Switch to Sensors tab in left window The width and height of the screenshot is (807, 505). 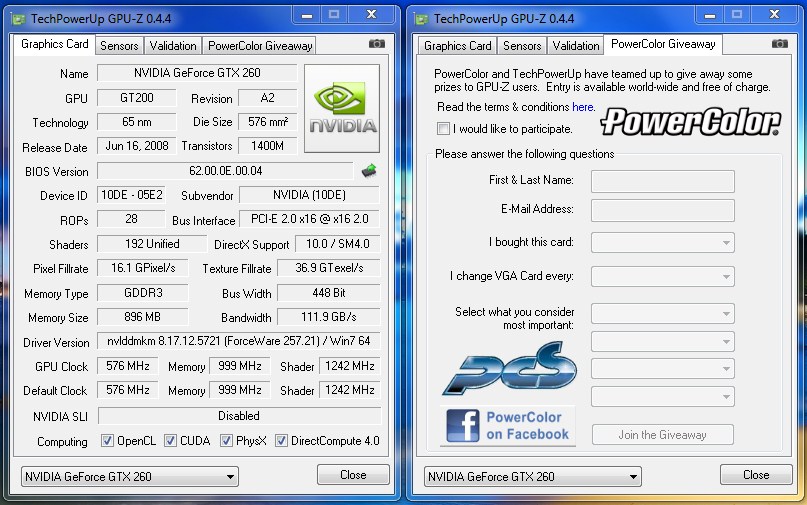pyautogui.click(x=119, y=46)
